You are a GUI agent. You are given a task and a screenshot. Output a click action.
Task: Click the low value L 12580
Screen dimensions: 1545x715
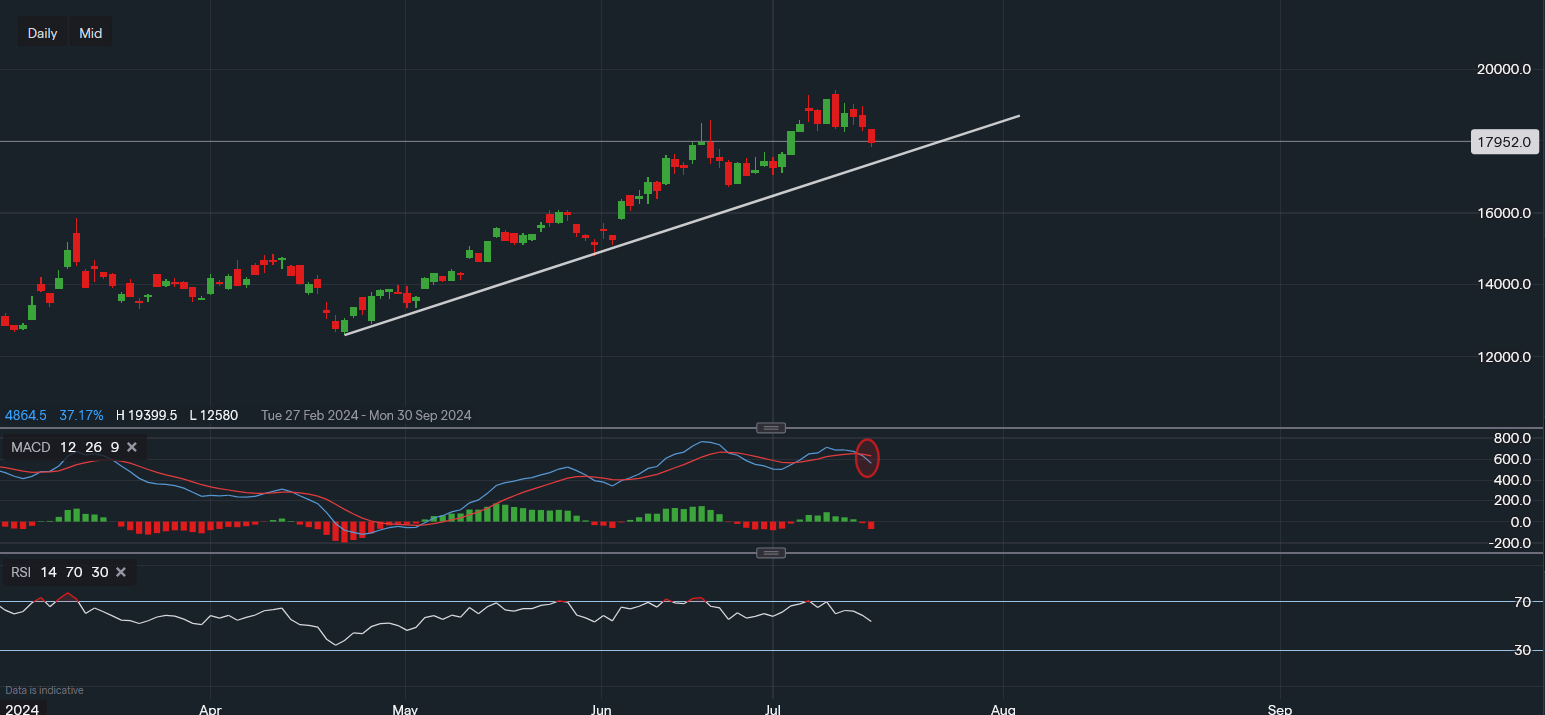[214, 415]
